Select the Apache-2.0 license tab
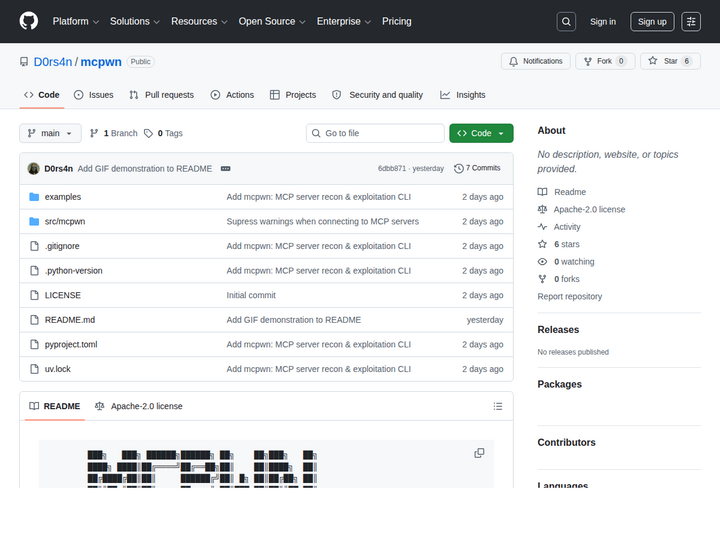The height and width of the screenshot is (540, 720). click(139, 406)
